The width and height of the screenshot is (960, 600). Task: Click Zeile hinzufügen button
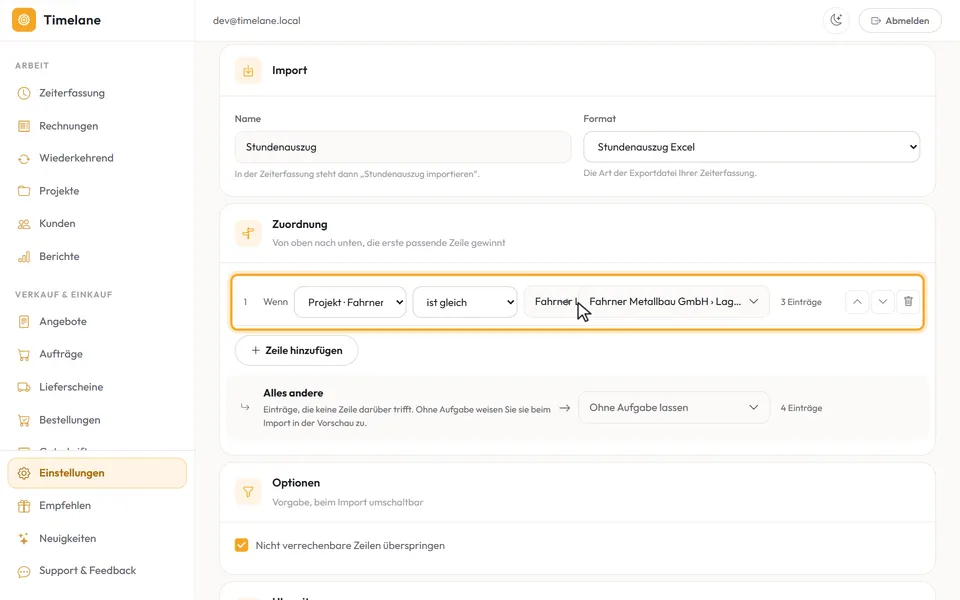click(297, 350)
